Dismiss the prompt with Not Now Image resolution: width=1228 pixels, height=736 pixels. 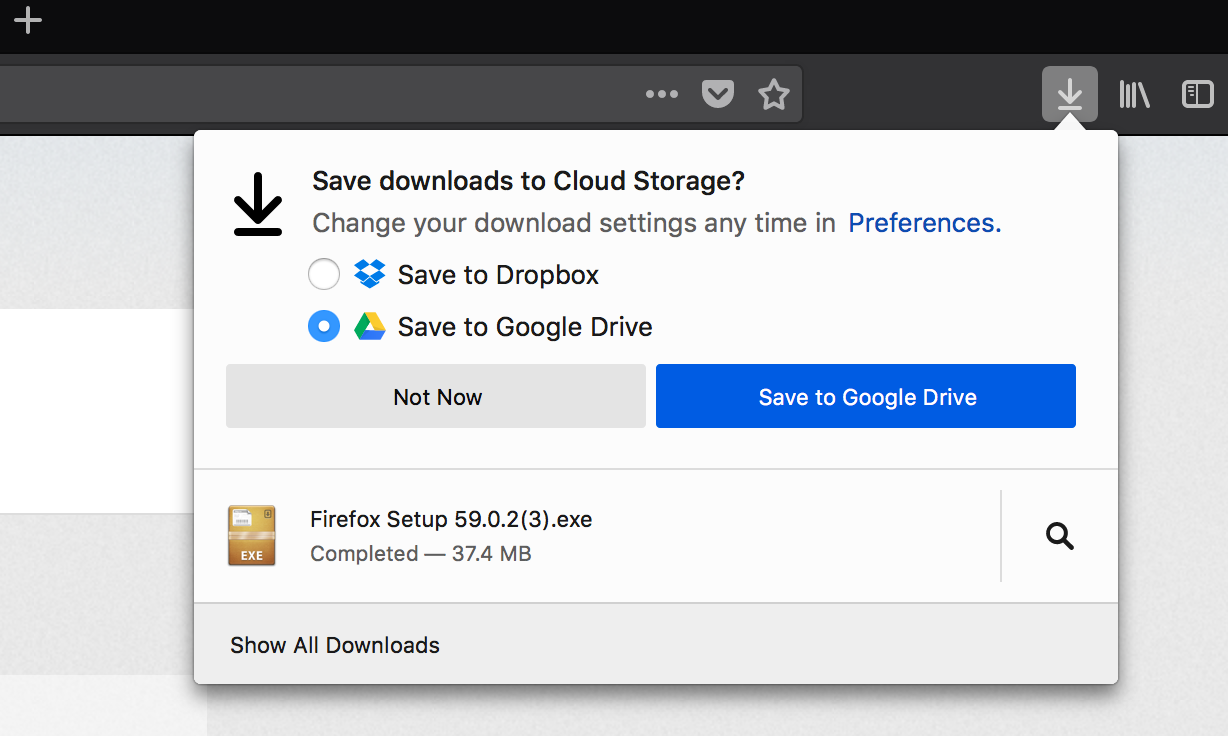click(436, 397)
